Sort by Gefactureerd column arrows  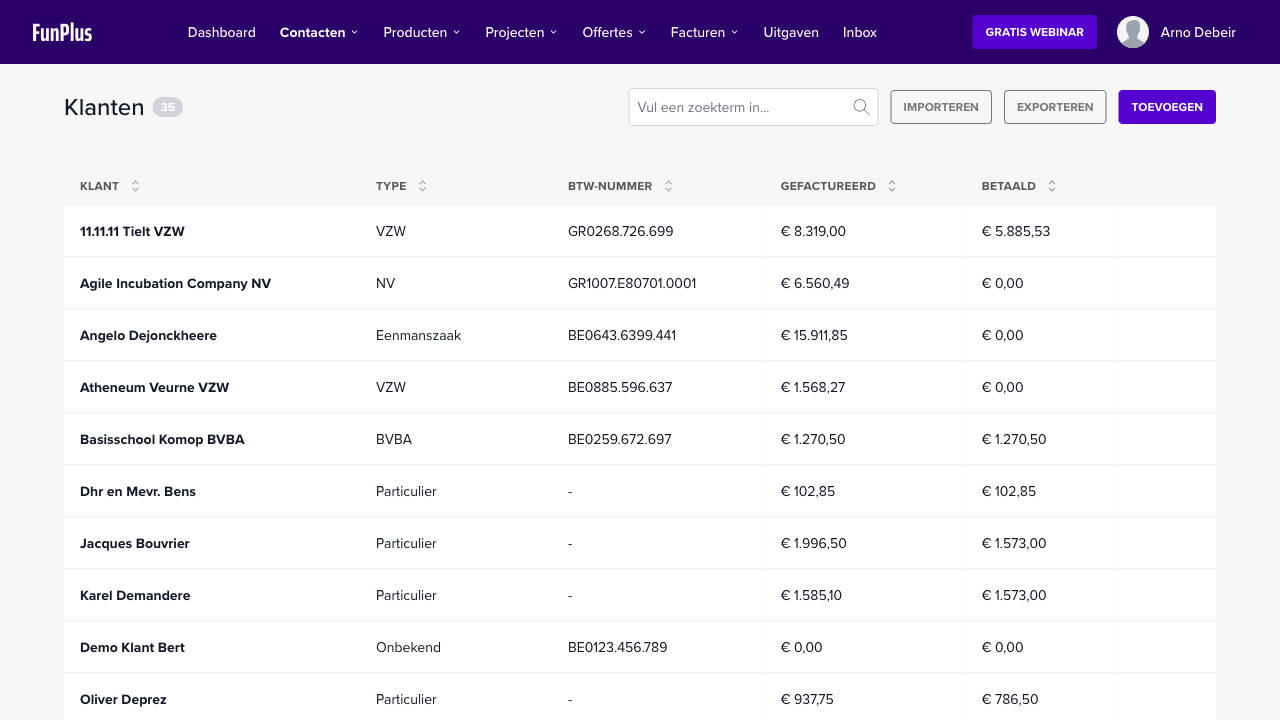pos(892,186)
